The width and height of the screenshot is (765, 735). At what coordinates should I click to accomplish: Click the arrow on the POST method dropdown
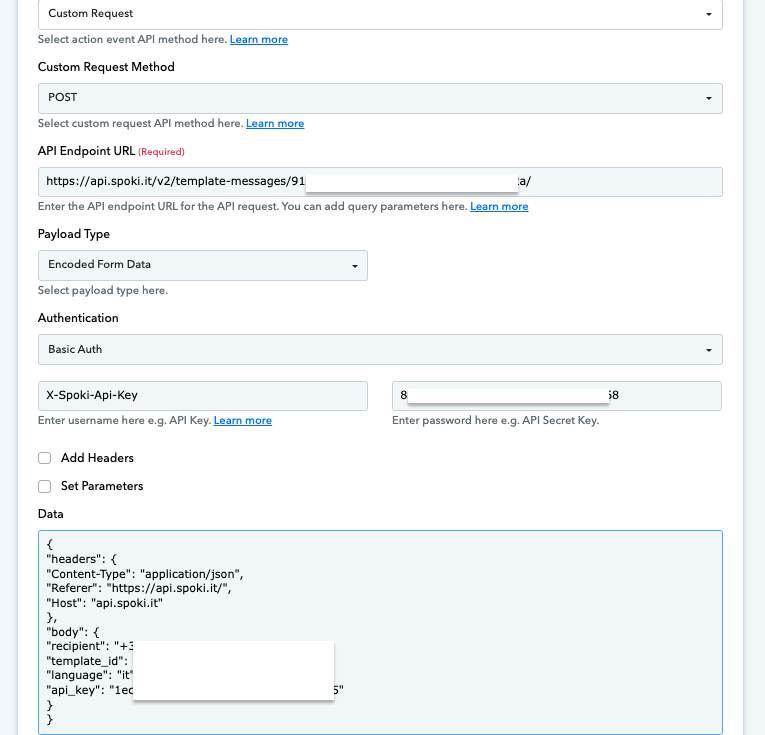pos(708,99)
